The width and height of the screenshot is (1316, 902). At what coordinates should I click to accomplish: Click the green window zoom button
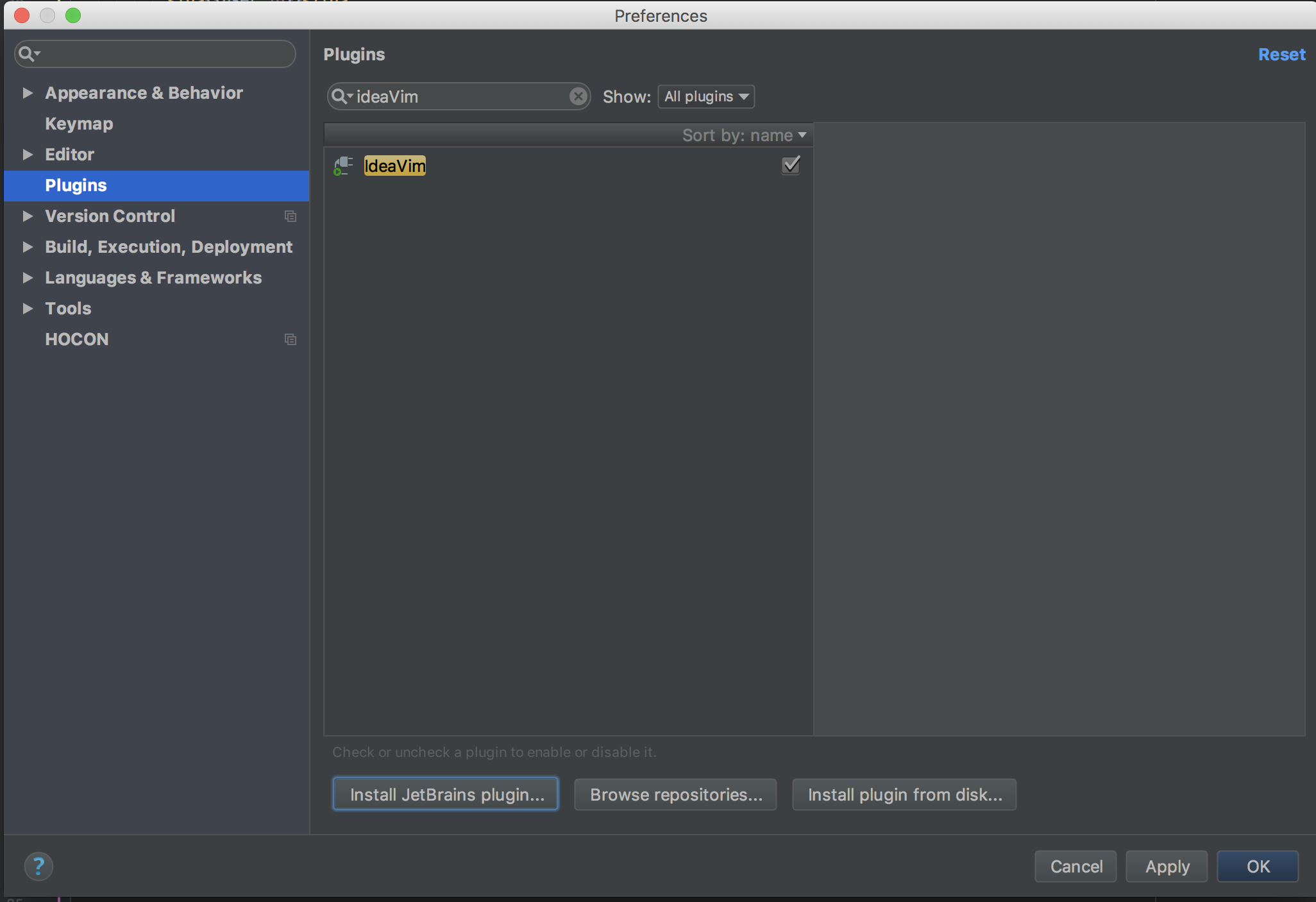(x=73, y=15)
